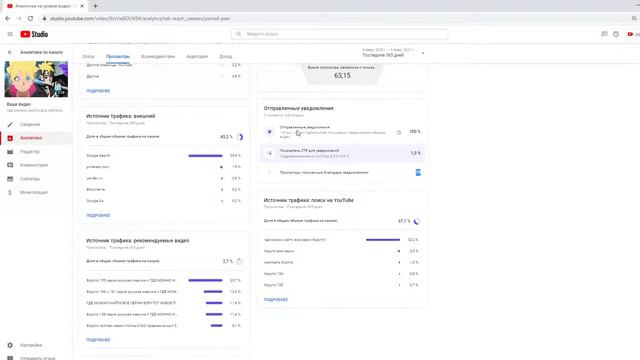
Task: Open the Последние 365 дней date range dropdown
Action: 393,53
